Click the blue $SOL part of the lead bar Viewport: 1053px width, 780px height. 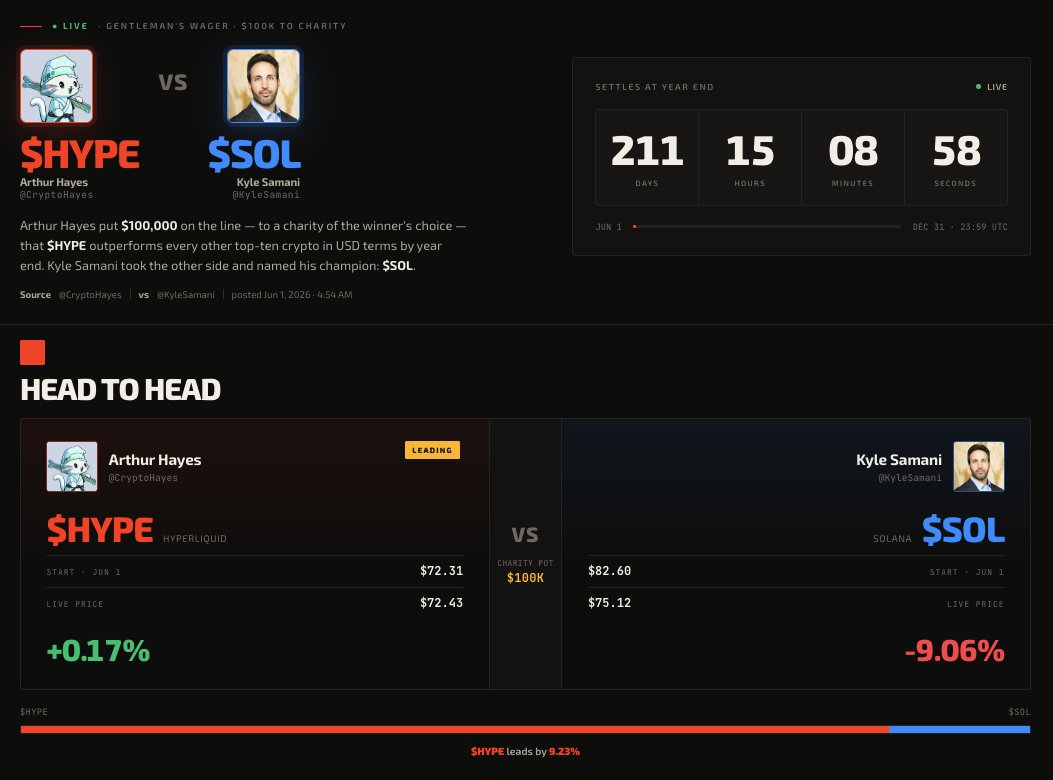960,730
